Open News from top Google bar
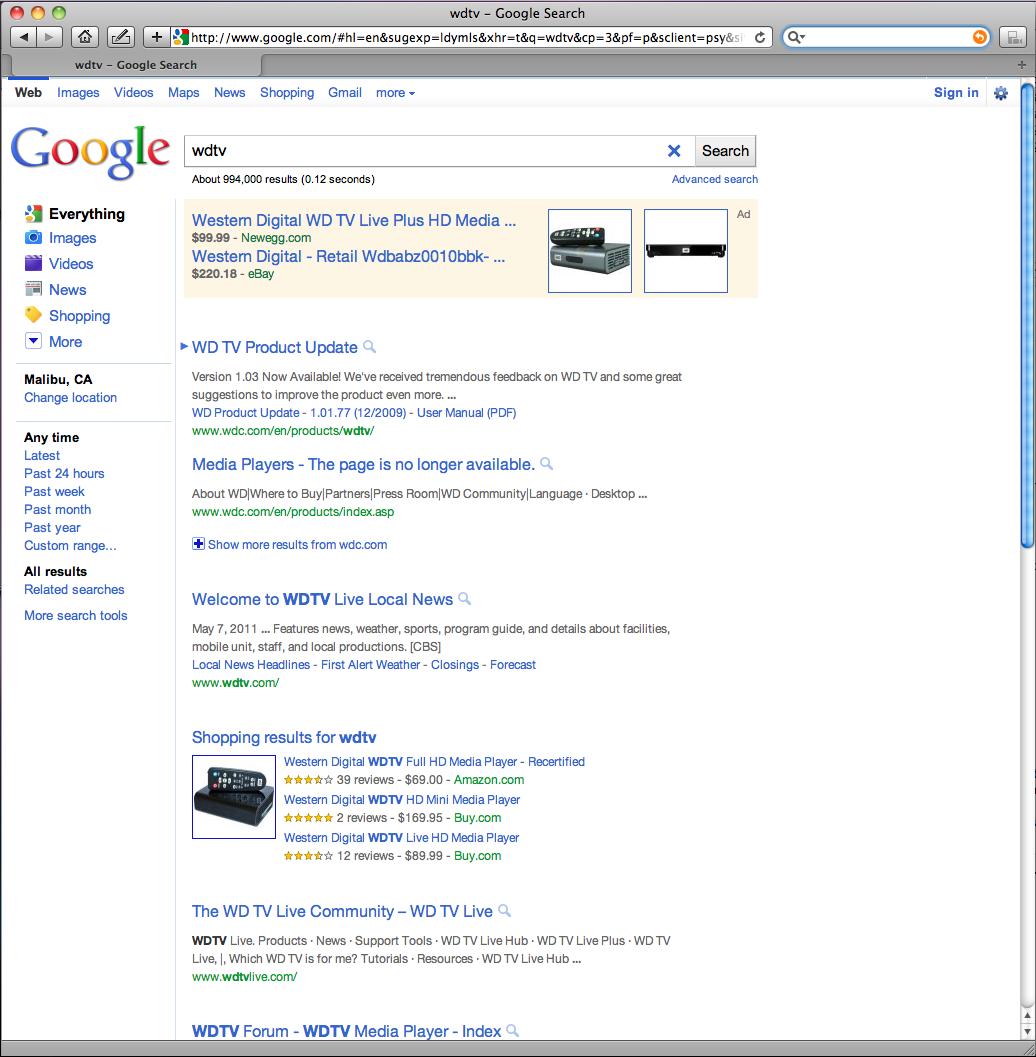1036x1057 pixels. 229,93
